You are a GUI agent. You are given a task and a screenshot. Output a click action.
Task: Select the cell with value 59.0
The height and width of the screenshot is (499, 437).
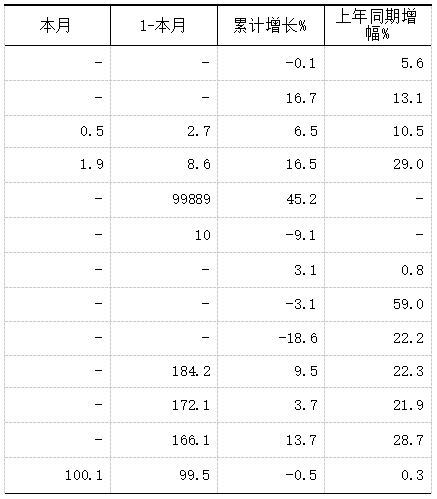click(x=378, y=304)
